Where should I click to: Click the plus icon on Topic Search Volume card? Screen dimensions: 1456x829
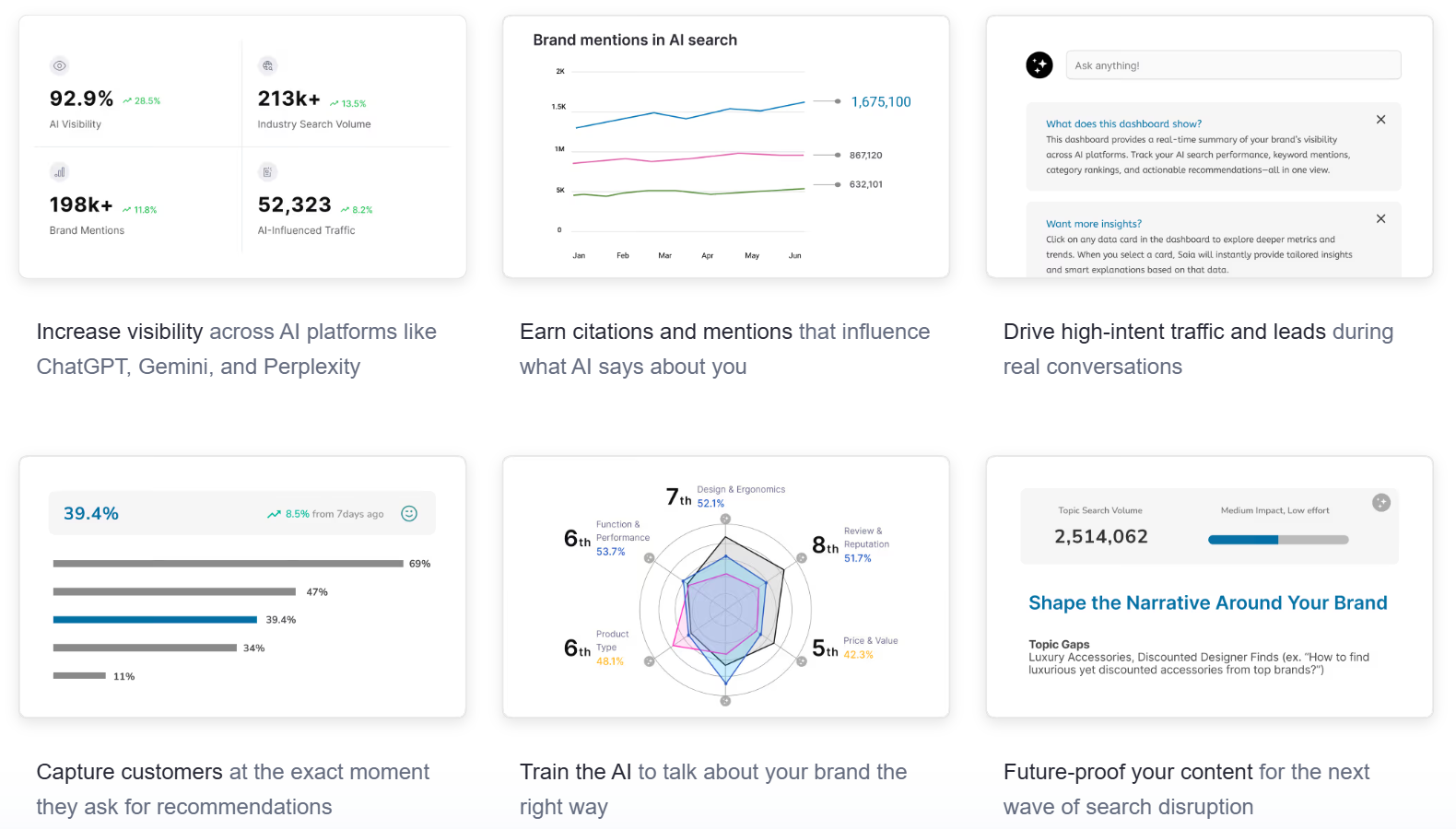[1380, 503]
